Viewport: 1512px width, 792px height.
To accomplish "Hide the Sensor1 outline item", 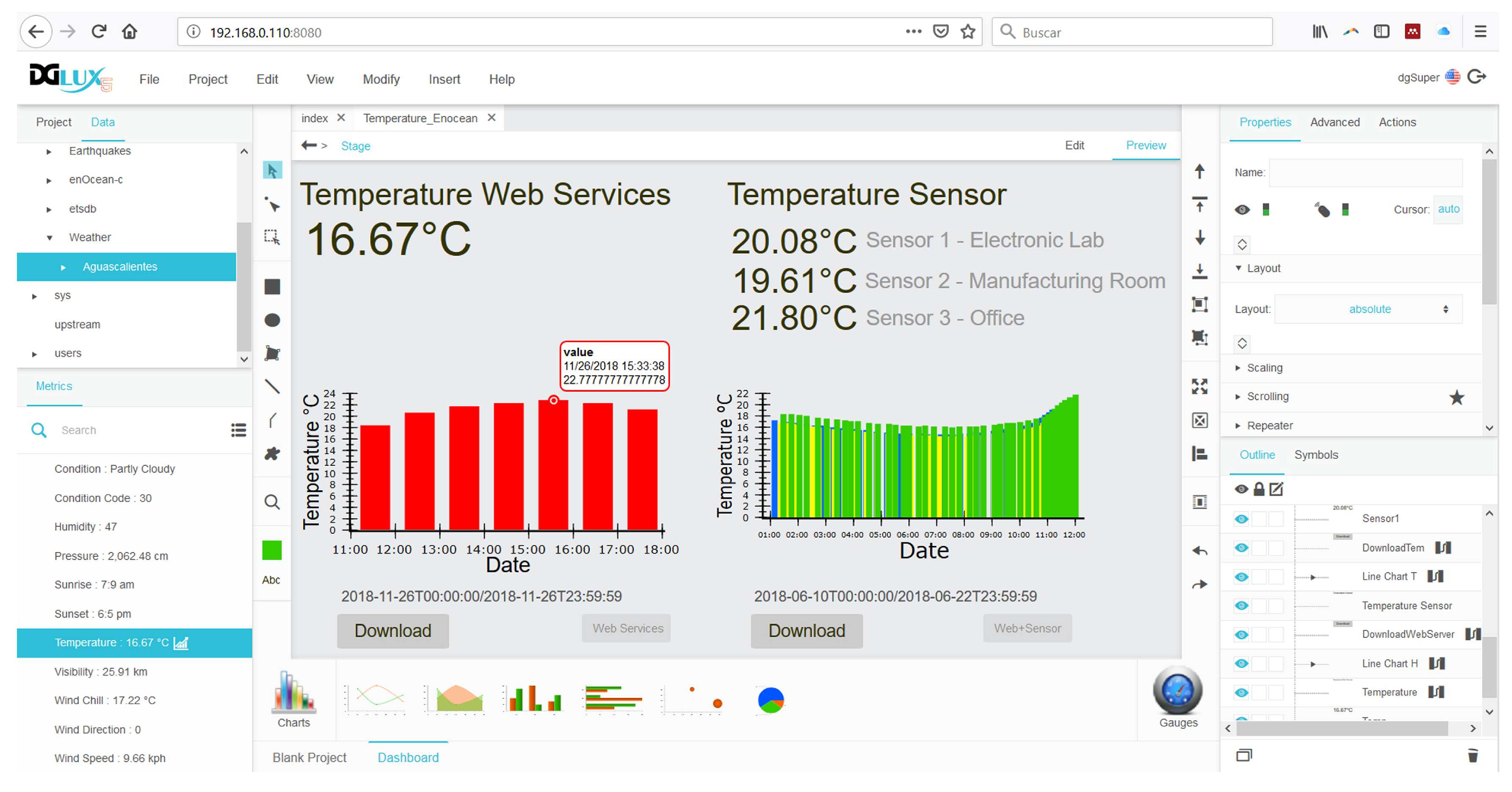I will [1241, 519].
